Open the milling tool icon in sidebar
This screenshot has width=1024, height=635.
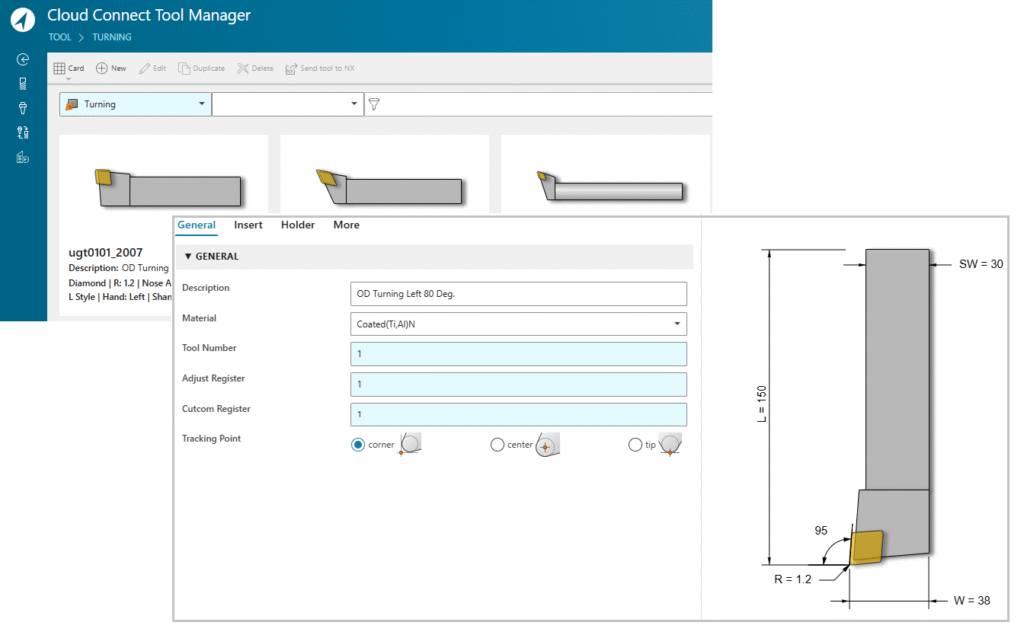pos(23,84)
